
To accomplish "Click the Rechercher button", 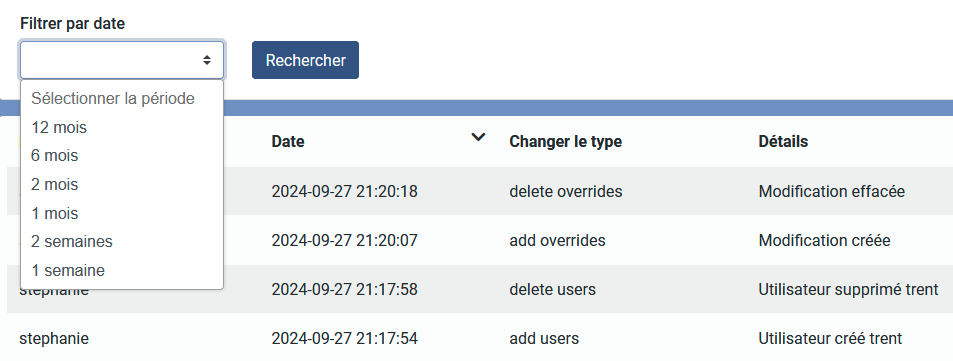I will (305, 60).
